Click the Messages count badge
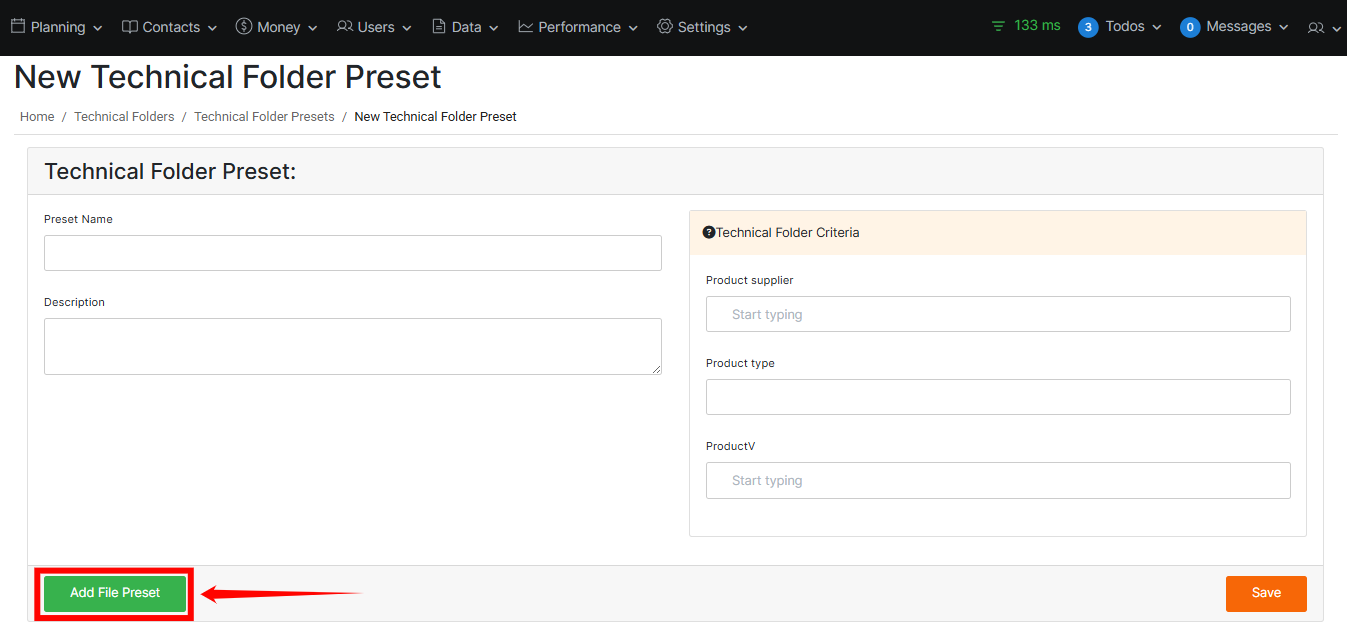 pyautogui.click(x=1190, y=27)
